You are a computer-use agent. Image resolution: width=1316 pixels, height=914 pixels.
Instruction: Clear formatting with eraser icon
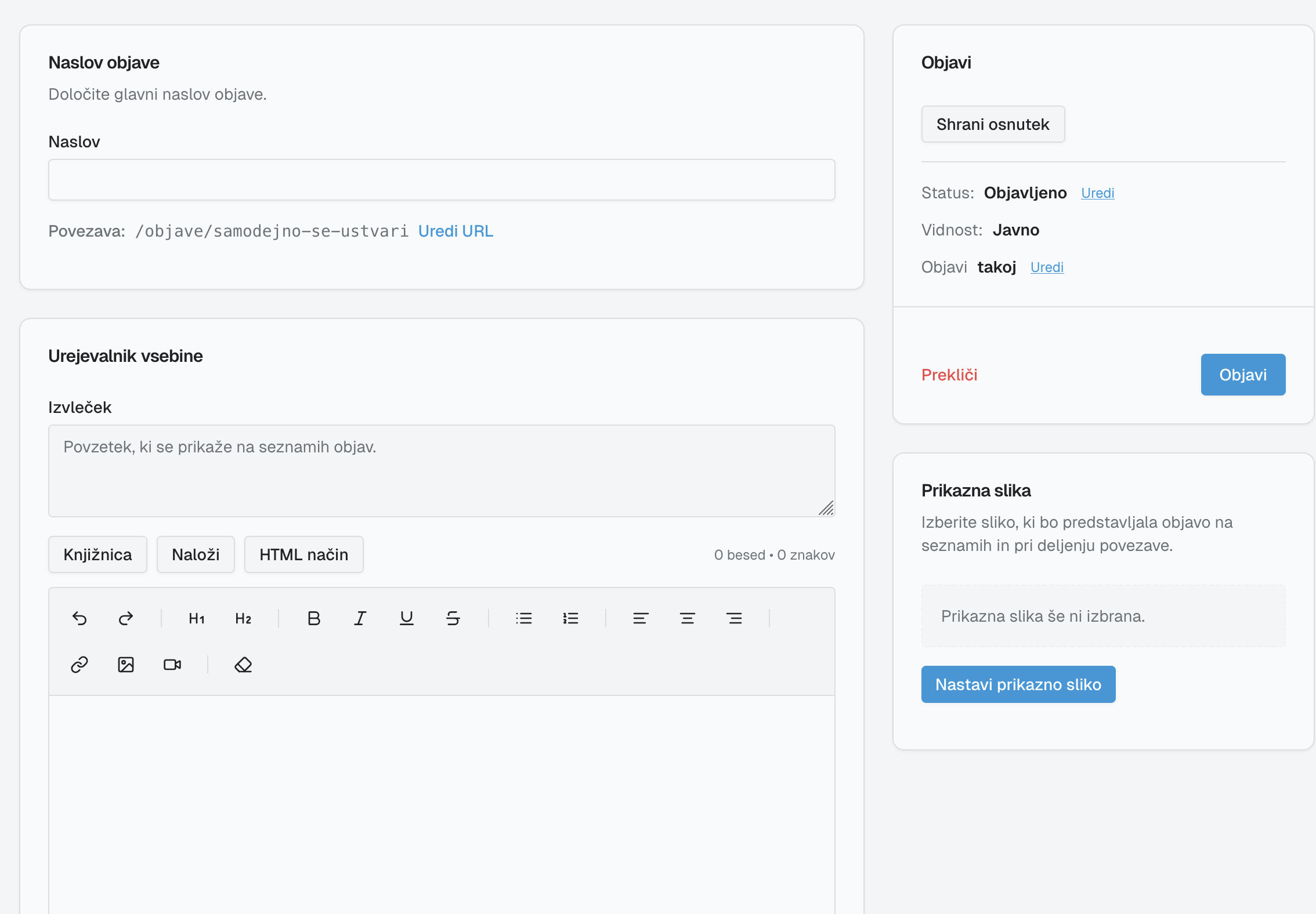pyautogui.click(x=243, y=665)
